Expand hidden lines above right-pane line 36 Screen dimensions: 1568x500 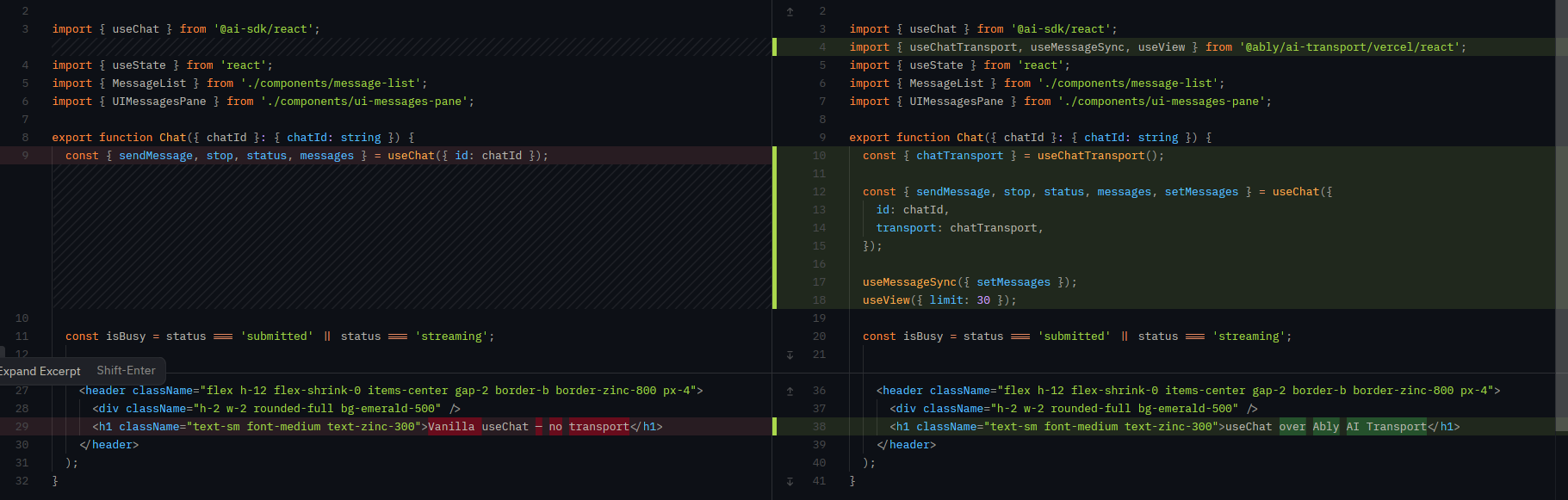790,391
